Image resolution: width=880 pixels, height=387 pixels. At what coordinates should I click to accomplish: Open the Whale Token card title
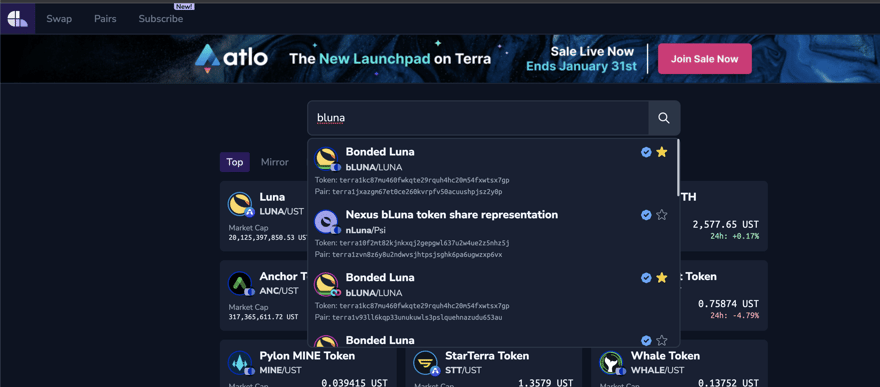click(666, 356)
